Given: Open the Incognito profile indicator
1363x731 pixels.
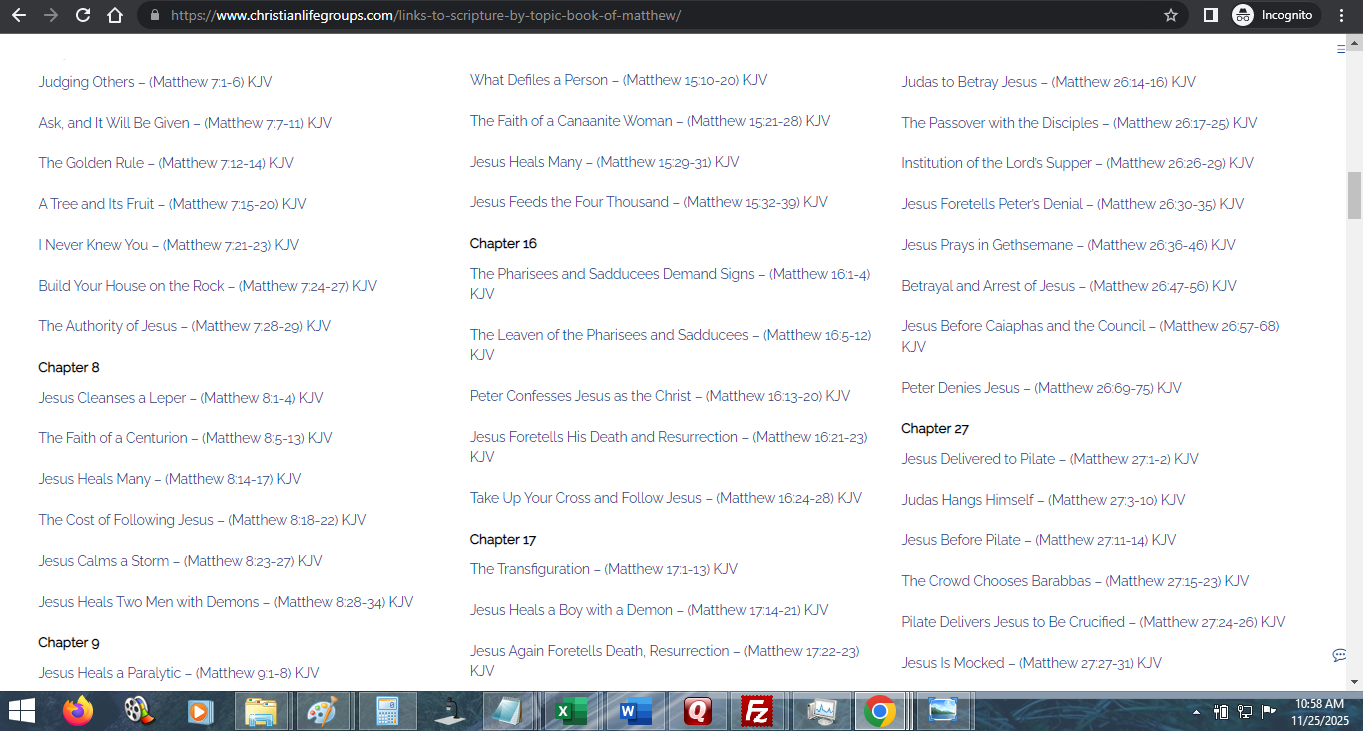Looking at the screenshot, I should coord(1273,16).
